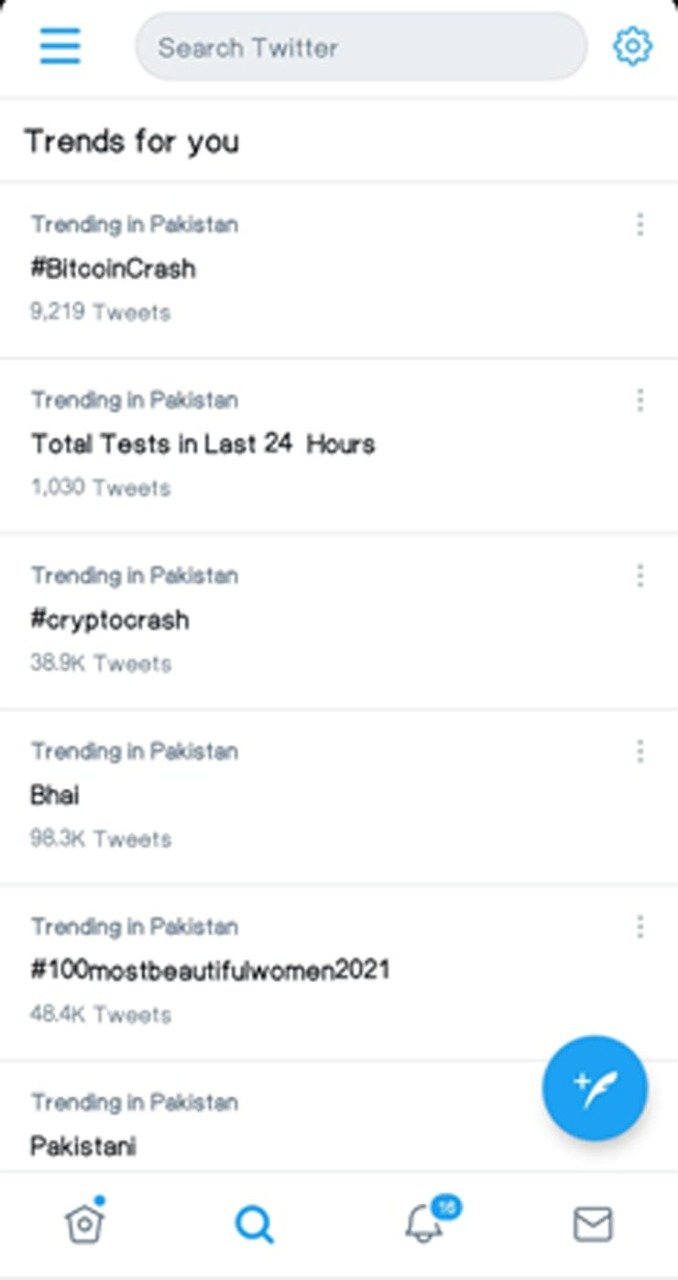Open #100mostbeautifulwomen2021 trend
The height and width of the screenshot is (1280, 678).
[x=210, y=970]
